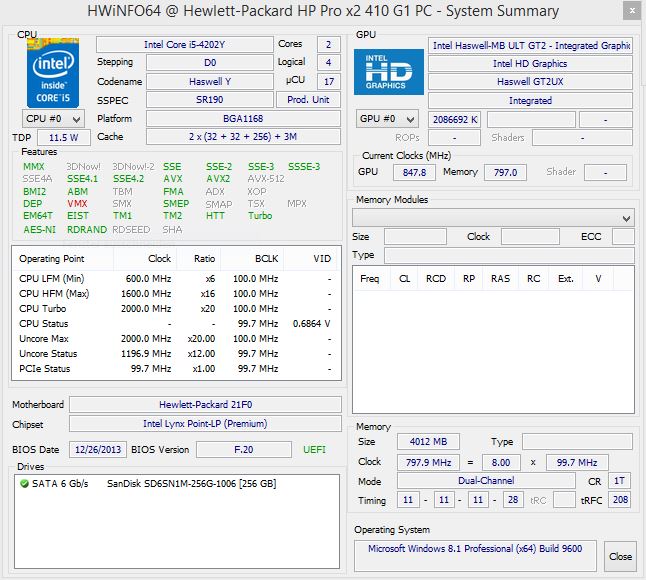Click the memory Clock 797.9 MHz field
The image size is (646, 580).
[428, 462]
